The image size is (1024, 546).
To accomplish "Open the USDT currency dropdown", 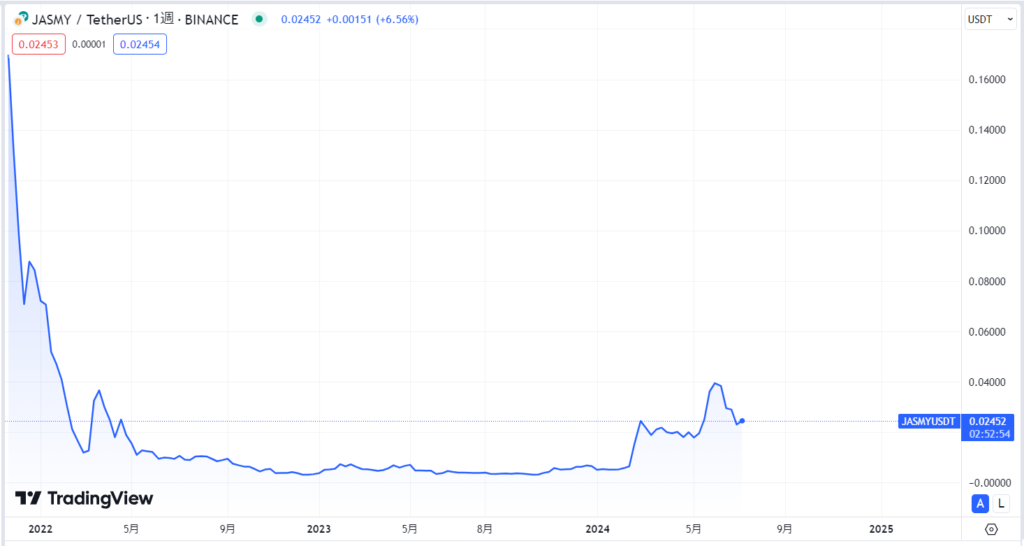I will pos(990,20).
